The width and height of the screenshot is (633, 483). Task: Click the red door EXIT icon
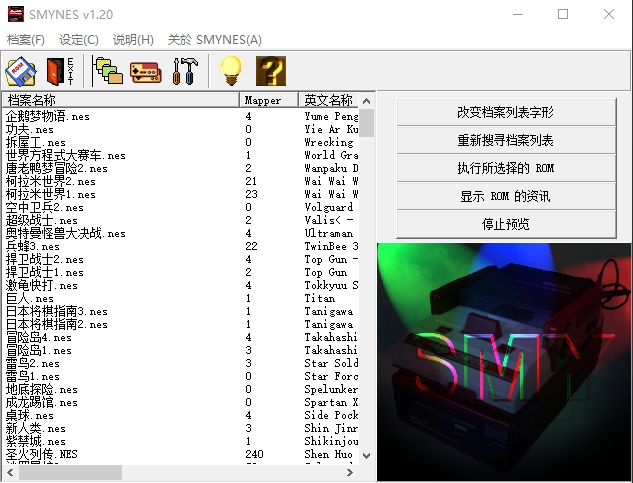[x=60, y=71]
